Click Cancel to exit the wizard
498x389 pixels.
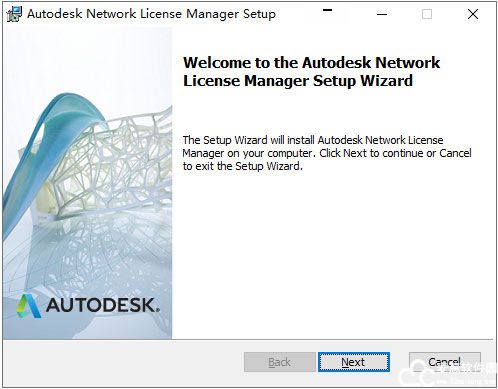[x=445, y=362]
